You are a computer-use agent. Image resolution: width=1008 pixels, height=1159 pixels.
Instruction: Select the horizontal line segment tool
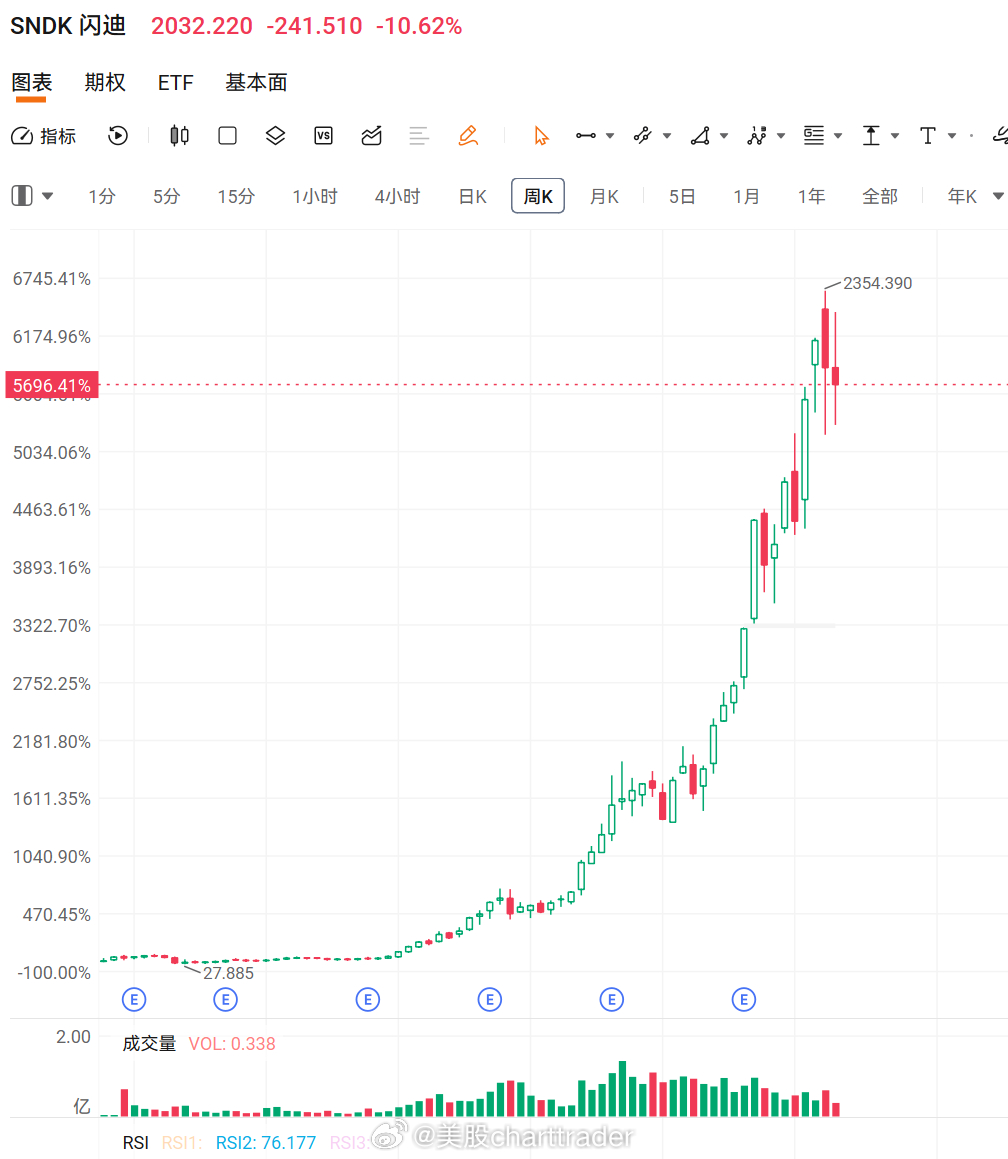click(x=586, y=136)
